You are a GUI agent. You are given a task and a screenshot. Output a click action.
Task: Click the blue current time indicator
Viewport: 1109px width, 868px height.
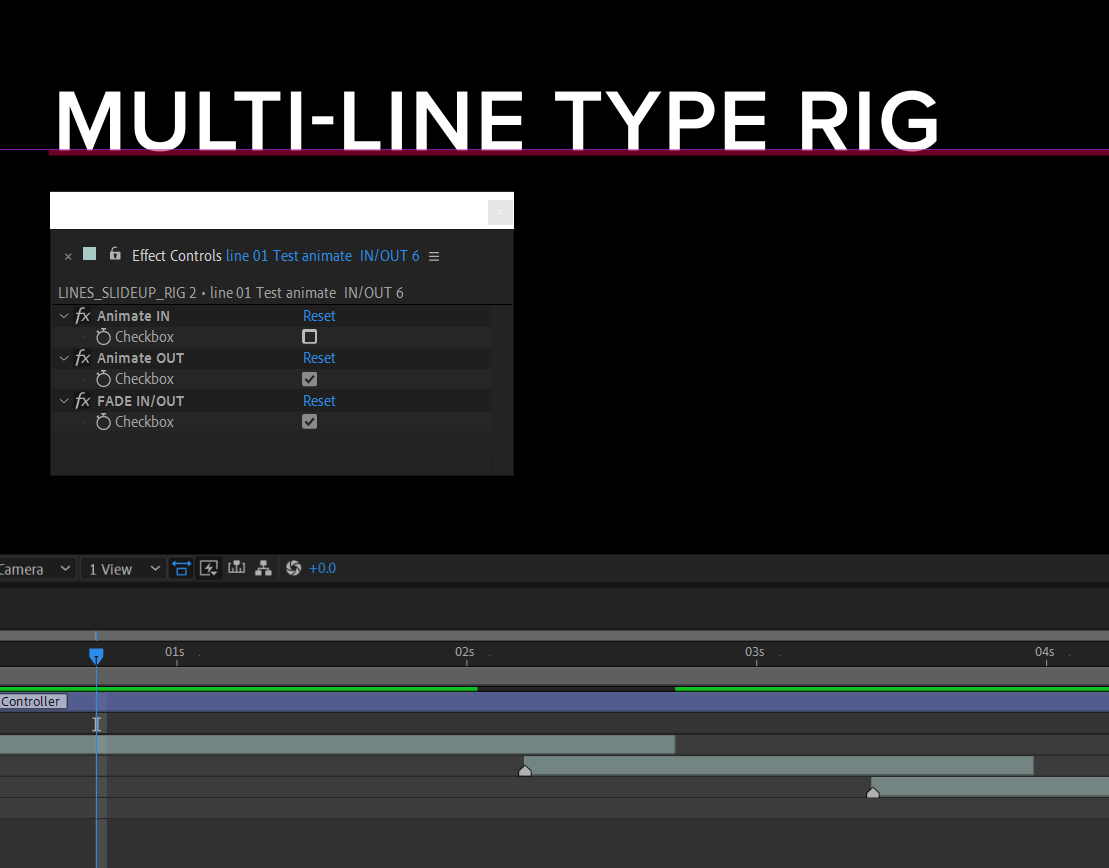click(x=96, y=656)
